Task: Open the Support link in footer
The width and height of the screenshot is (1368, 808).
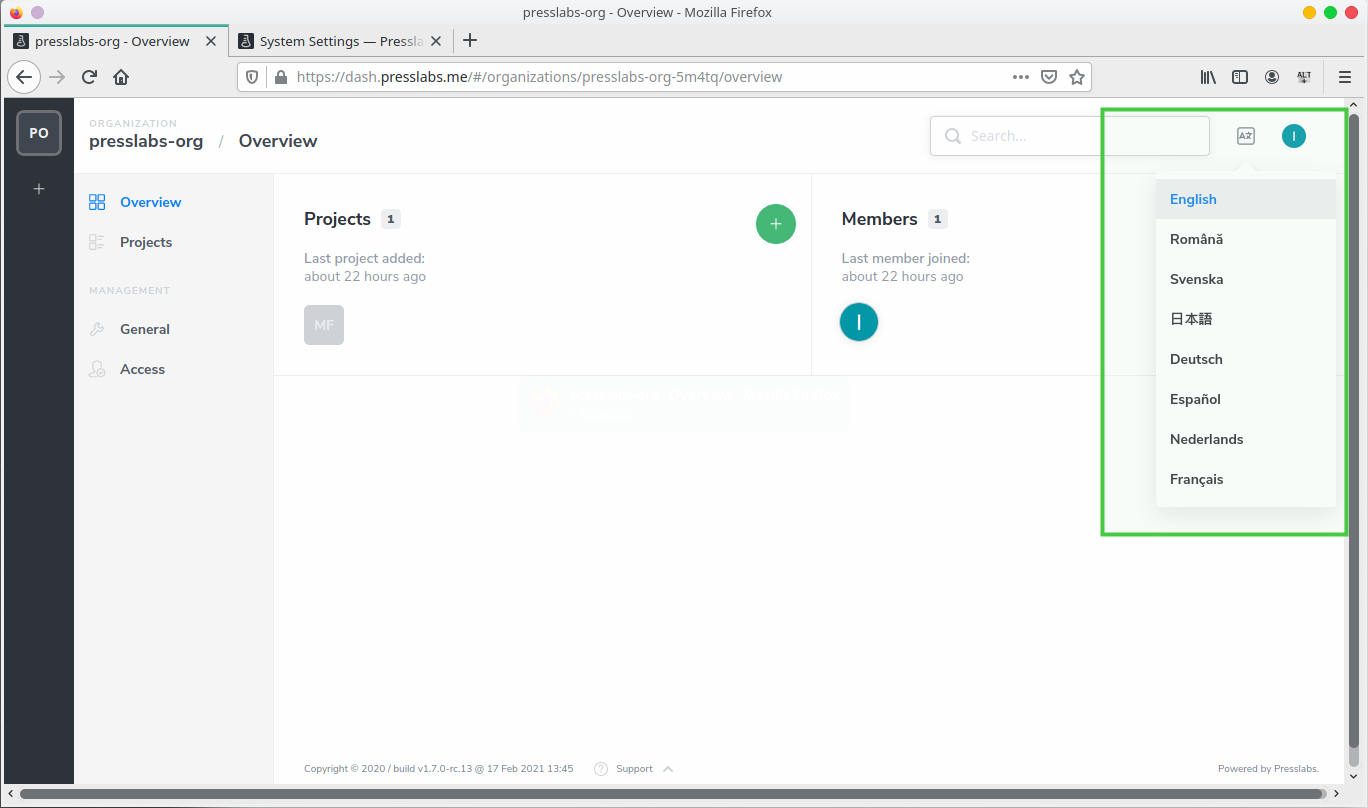Action: pos(634,769)
